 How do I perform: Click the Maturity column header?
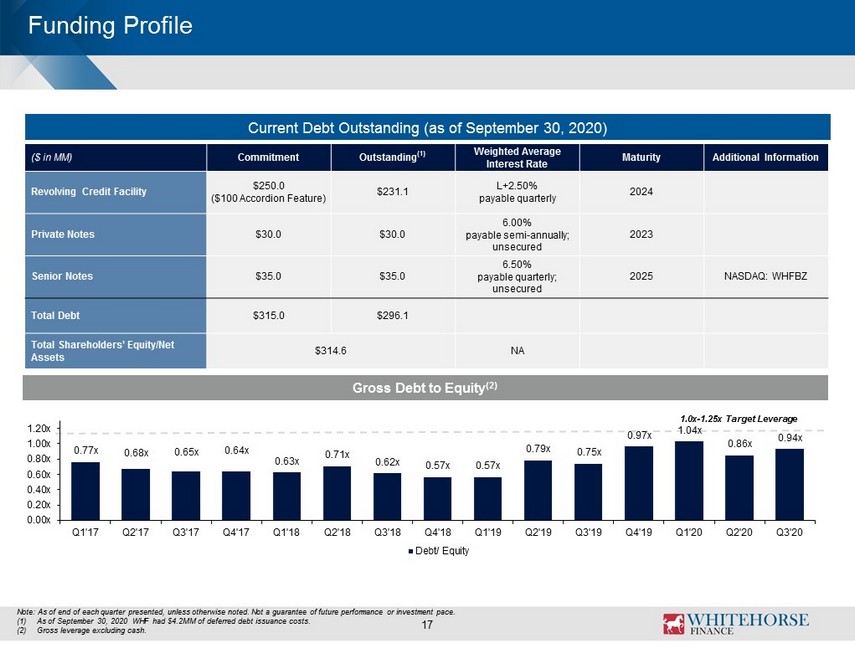[x=641, y=157]
